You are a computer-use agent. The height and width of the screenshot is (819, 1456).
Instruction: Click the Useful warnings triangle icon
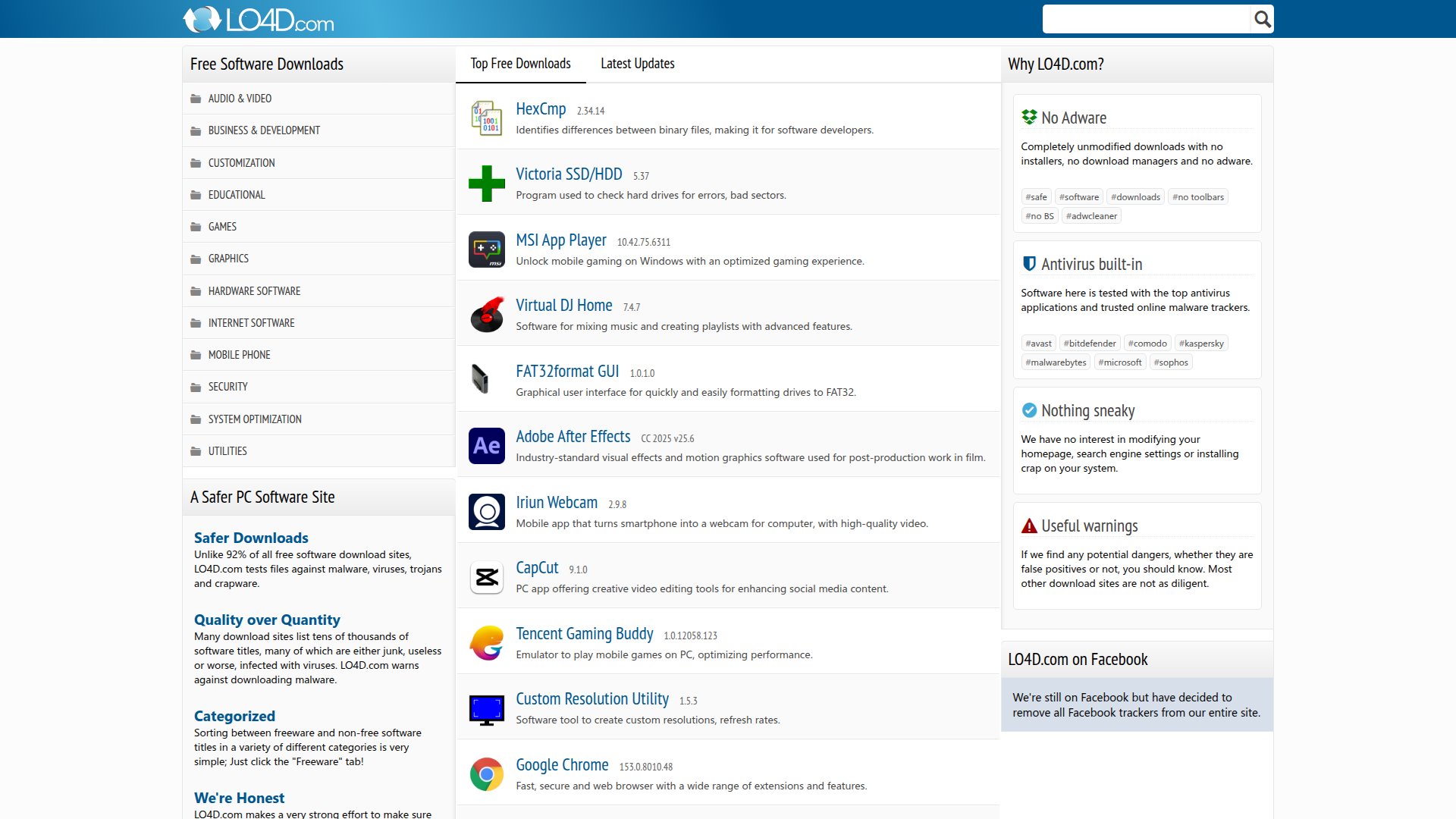[x=1029, y=526]
